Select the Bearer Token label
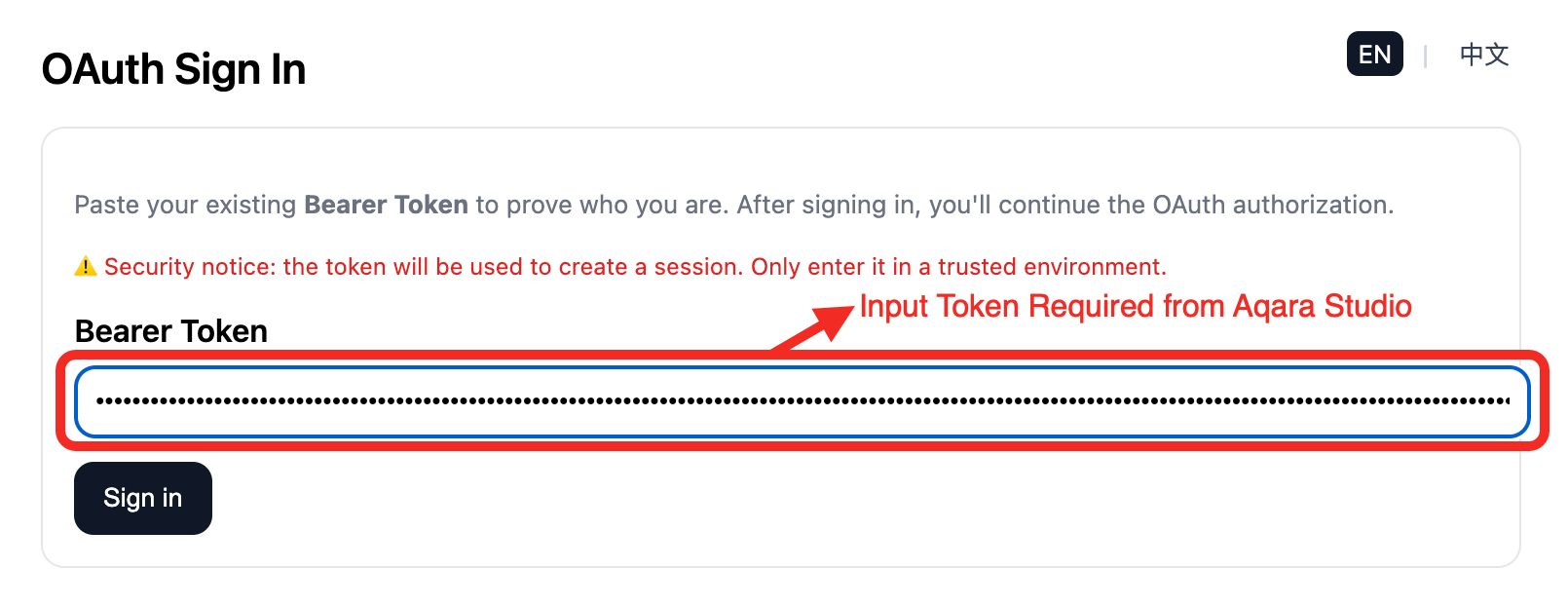 [x=169, y=330]
